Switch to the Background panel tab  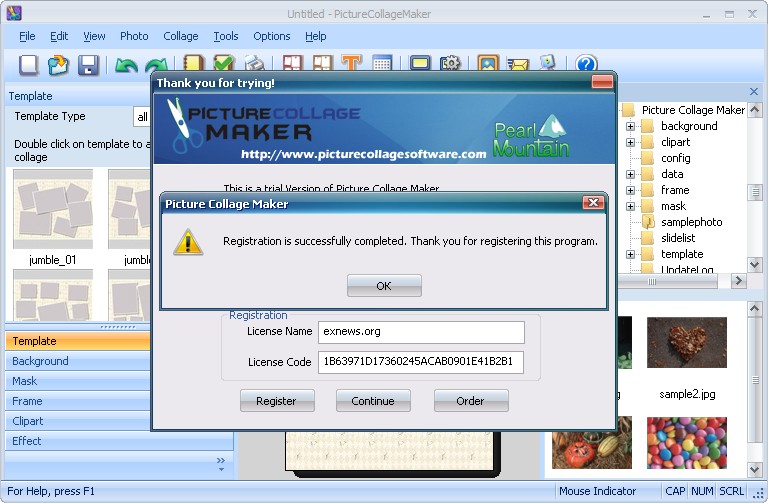pyautogui.click(x=78, y=361)
